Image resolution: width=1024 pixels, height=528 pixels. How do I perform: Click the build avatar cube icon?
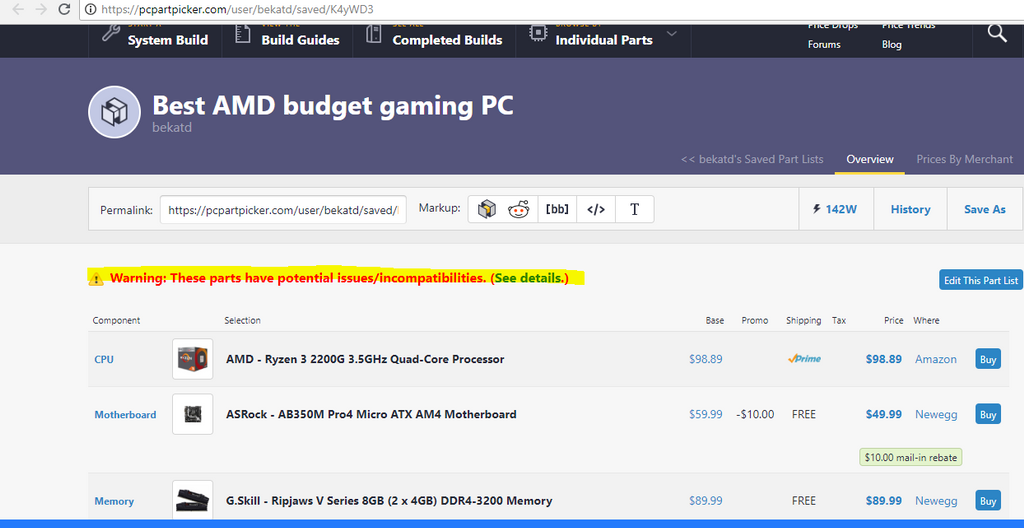[x=114, y=112]
